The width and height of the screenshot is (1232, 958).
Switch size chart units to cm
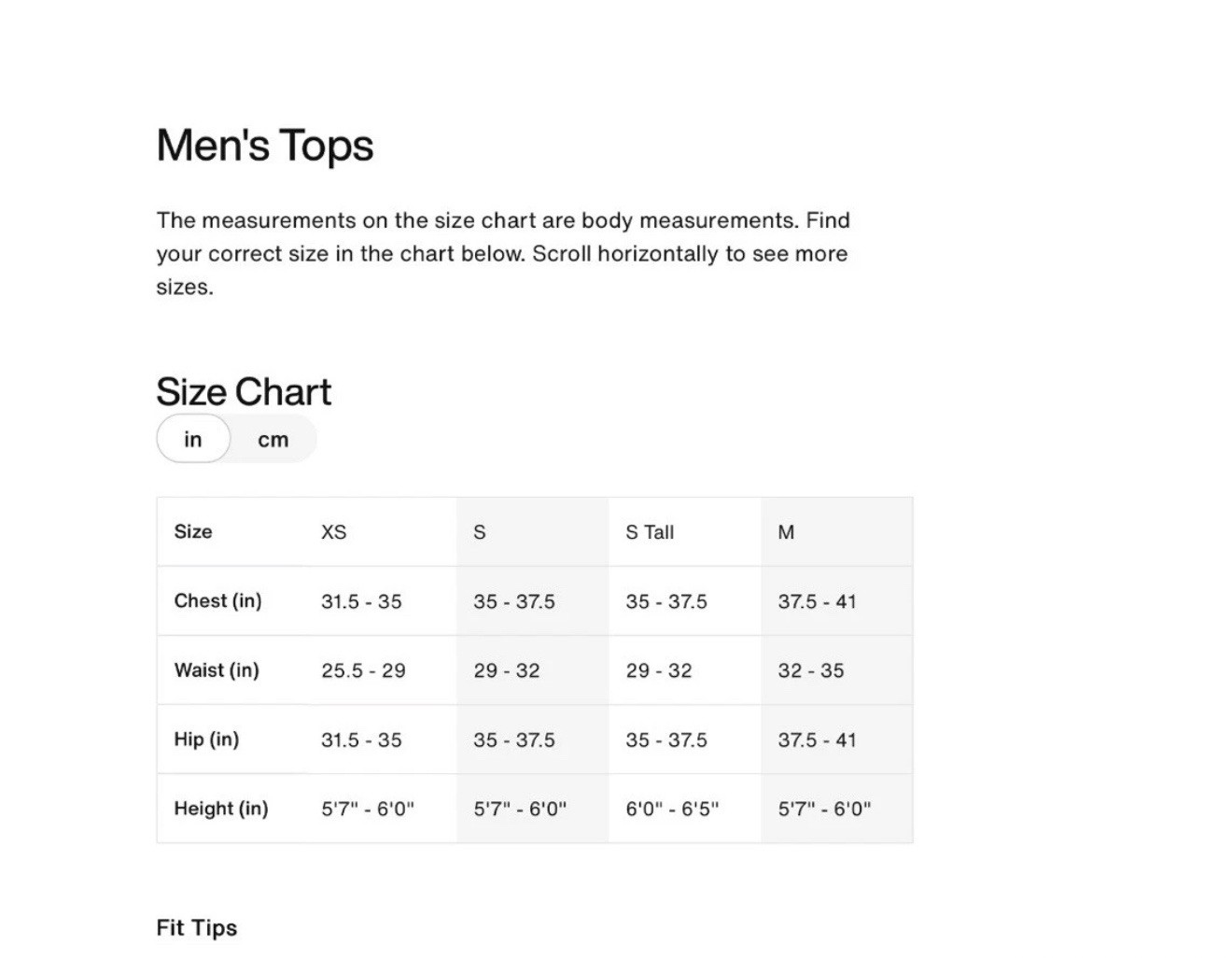[273, 440]
